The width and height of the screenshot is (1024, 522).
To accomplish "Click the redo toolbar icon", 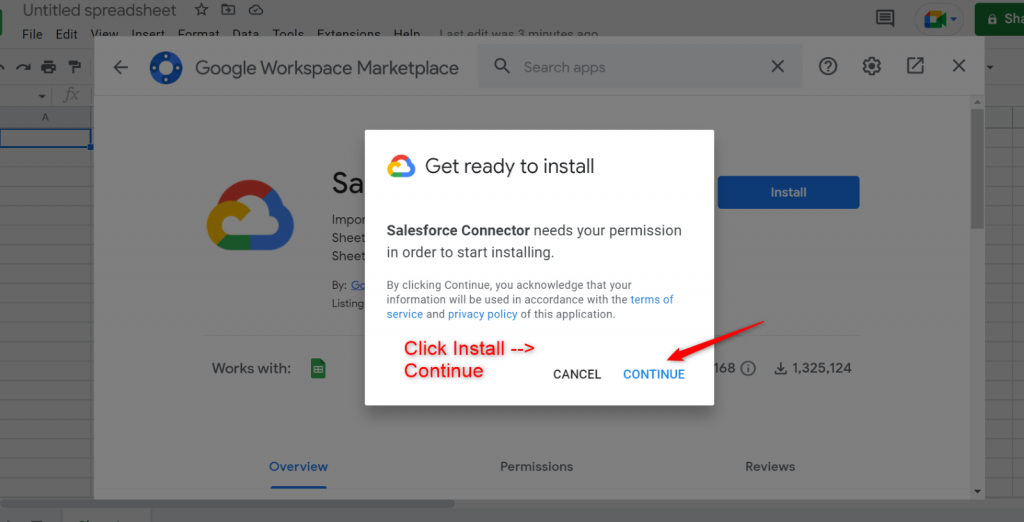I will coord(24,67).
